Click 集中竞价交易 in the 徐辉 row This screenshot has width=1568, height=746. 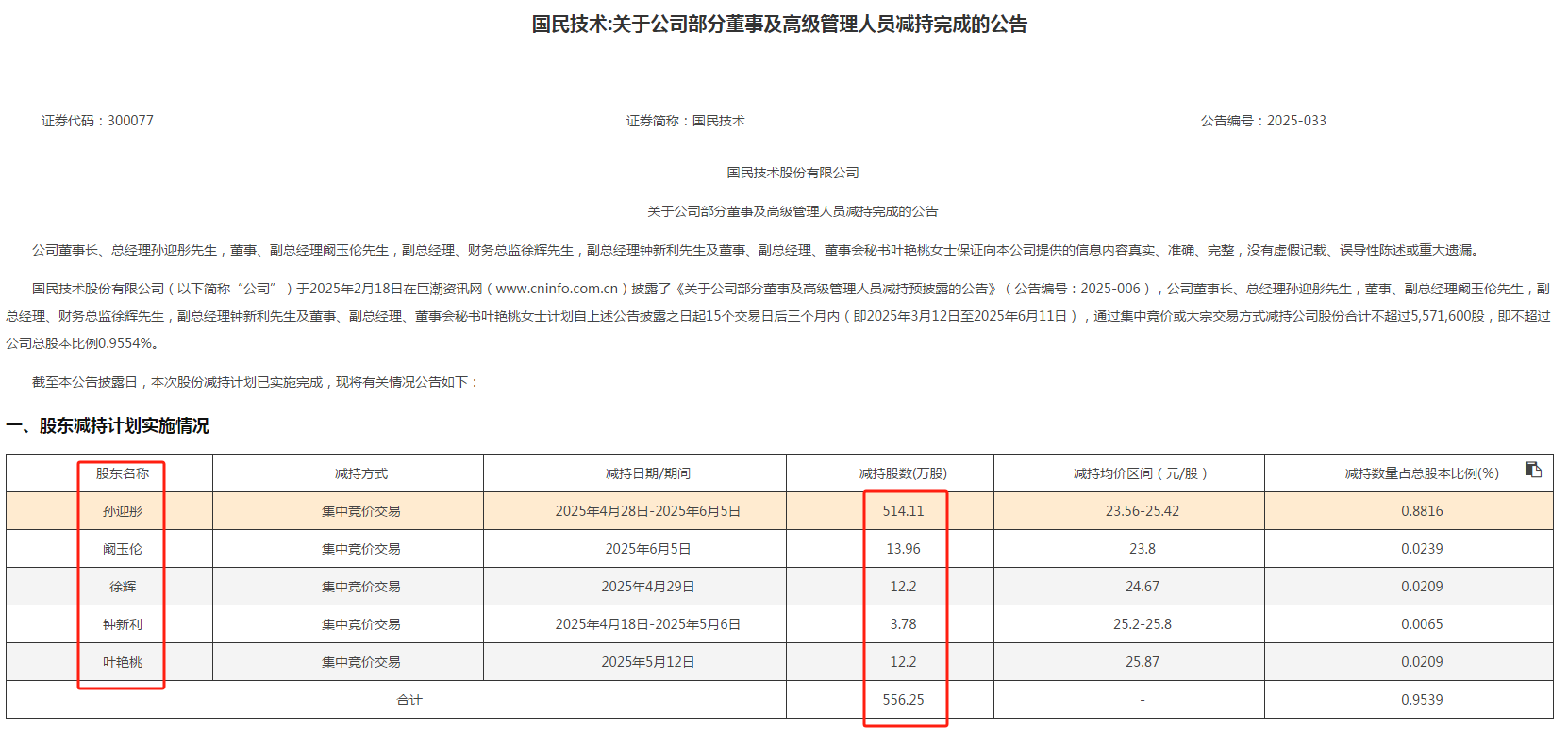pos(361,587)
